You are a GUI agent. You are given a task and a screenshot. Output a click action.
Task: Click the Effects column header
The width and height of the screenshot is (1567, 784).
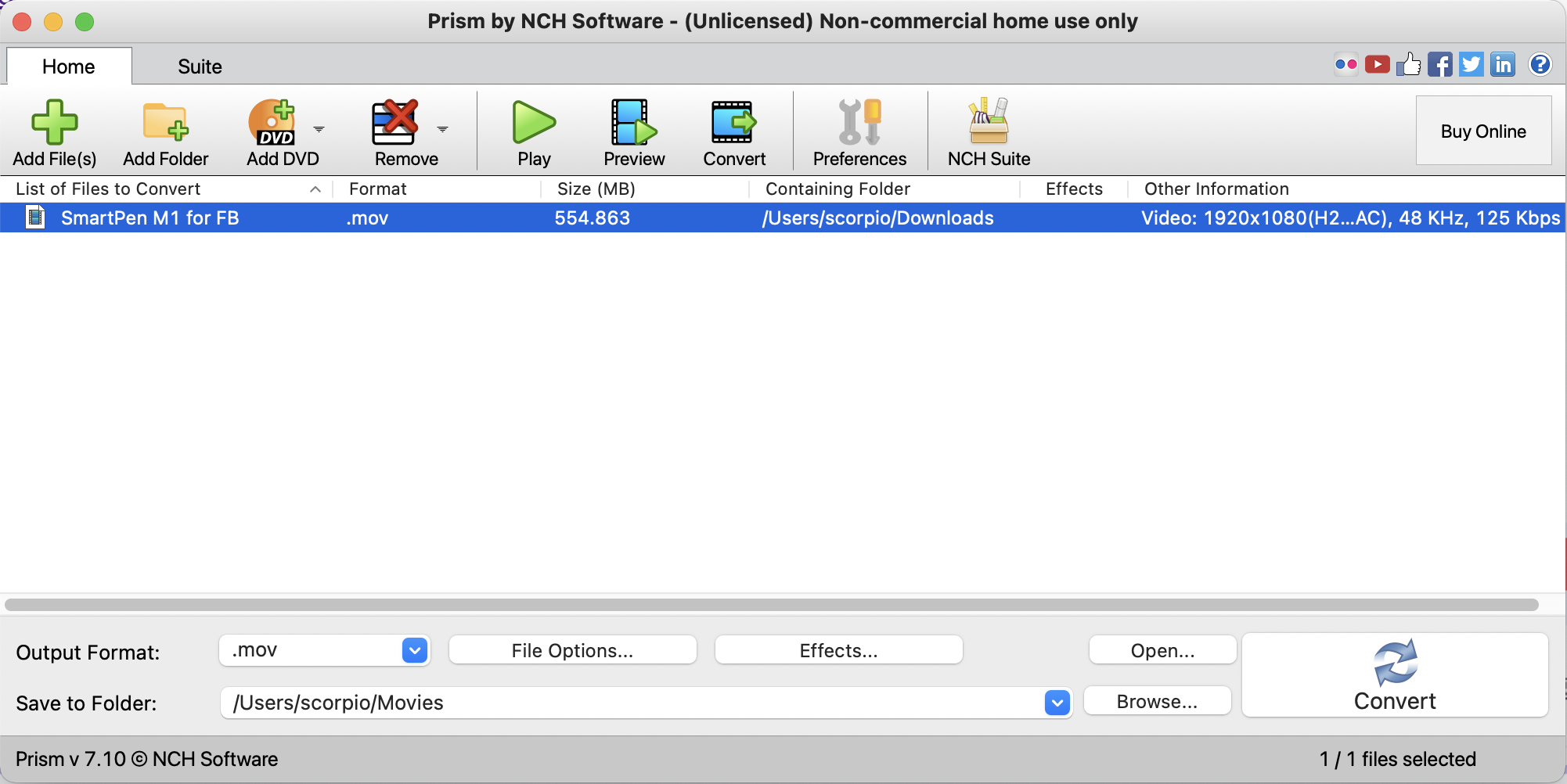coord(1074,189)
